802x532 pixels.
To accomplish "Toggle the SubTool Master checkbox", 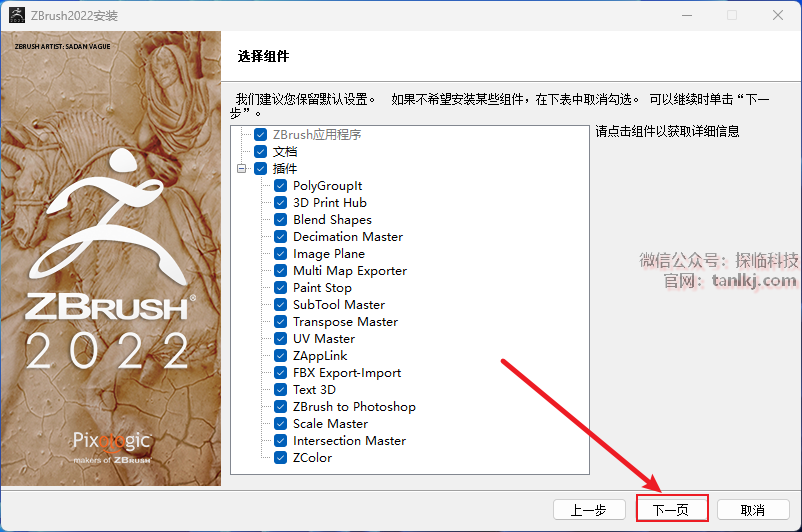I will (280, 304).
